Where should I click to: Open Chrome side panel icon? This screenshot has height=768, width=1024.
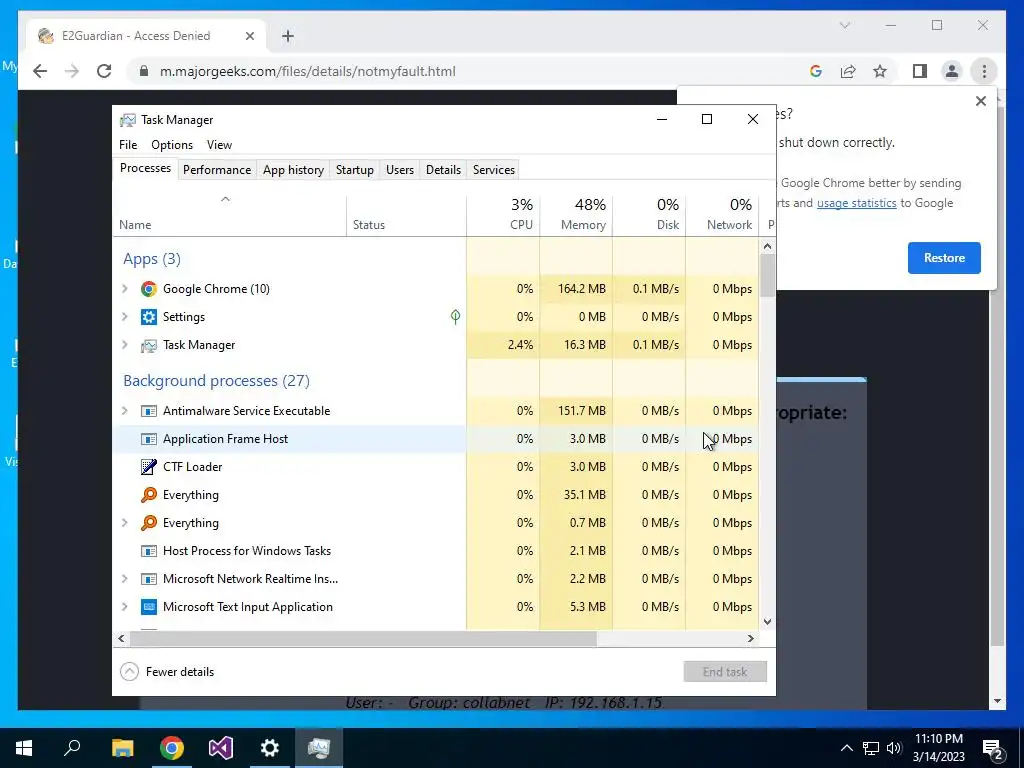coord(920,71)
